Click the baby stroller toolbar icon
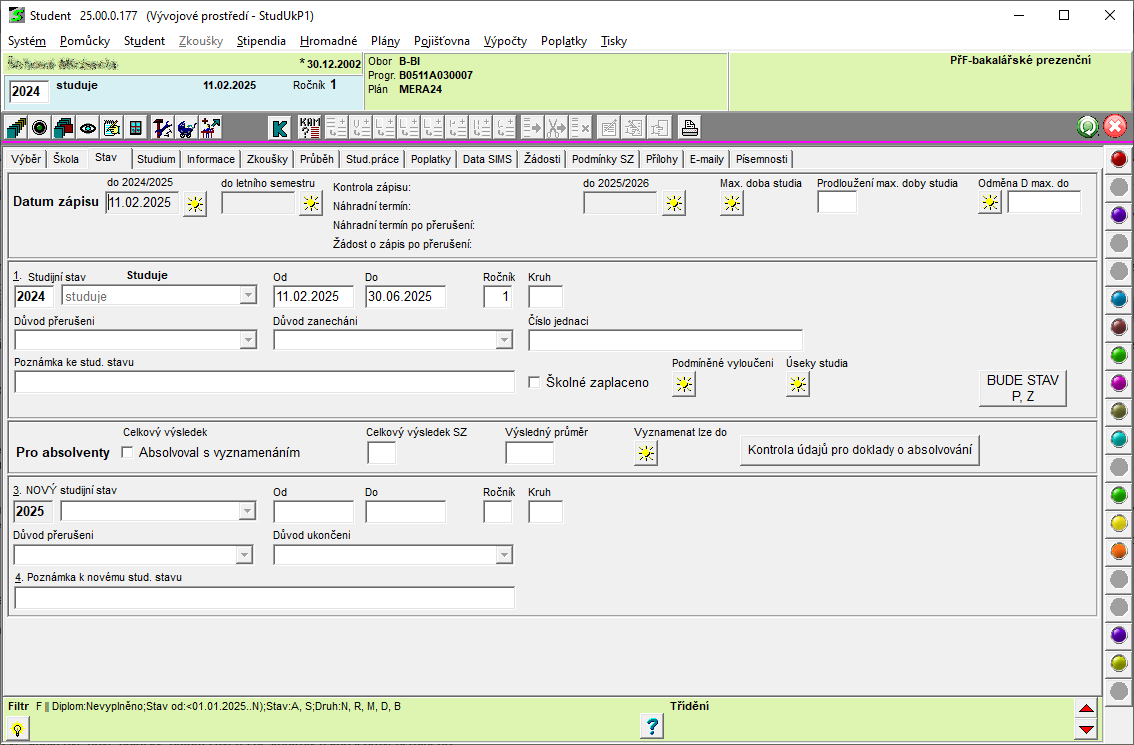Screen dimensions: 1134x745 (186, 127)
